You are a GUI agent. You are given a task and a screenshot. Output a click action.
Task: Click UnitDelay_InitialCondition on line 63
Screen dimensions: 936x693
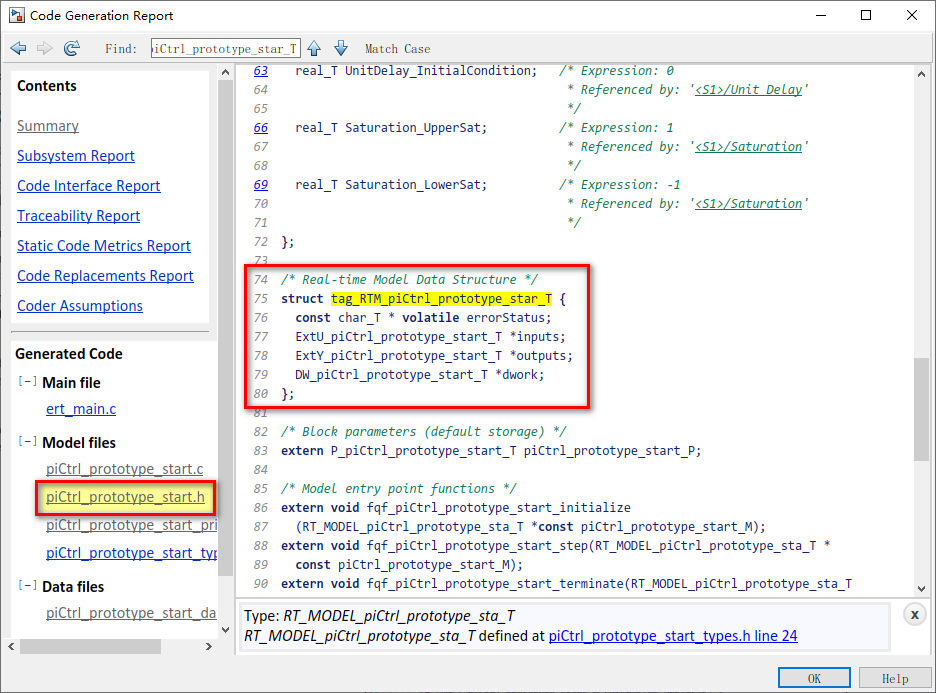click(438, 71)
